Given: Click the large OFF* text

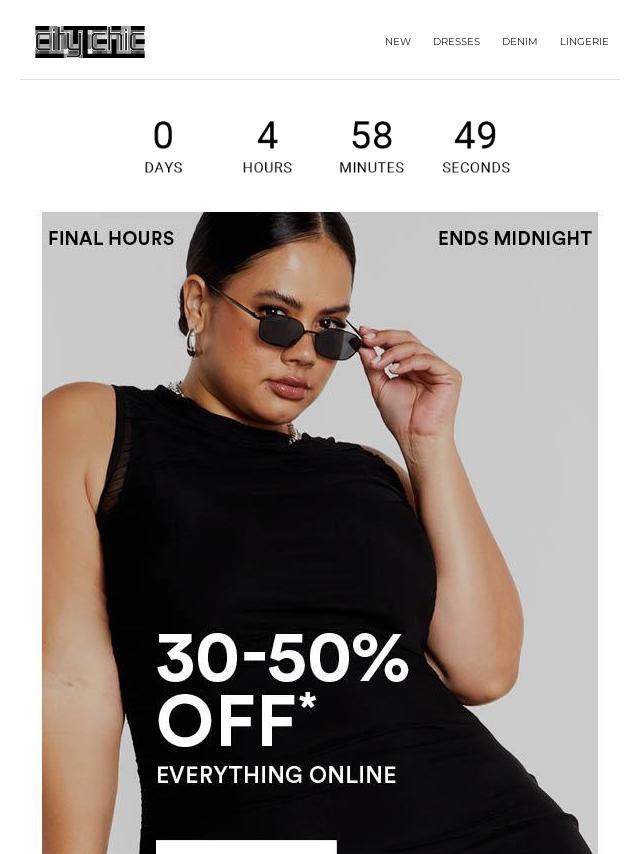Looking at the screenshot, I should pos(236,720).
